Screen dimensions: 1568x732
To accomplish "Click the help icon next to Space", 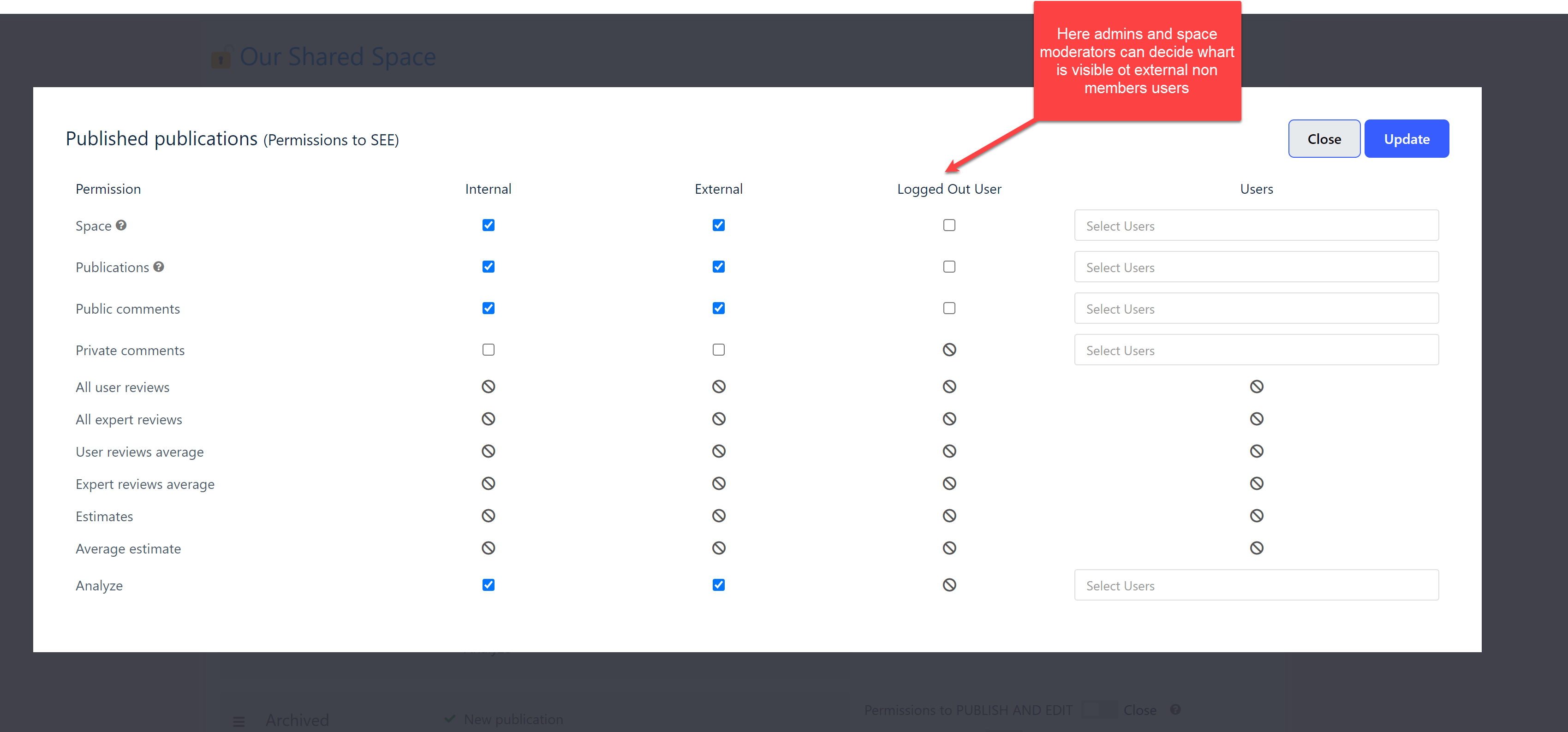I will pyautogui.click(x=121, y=225).
